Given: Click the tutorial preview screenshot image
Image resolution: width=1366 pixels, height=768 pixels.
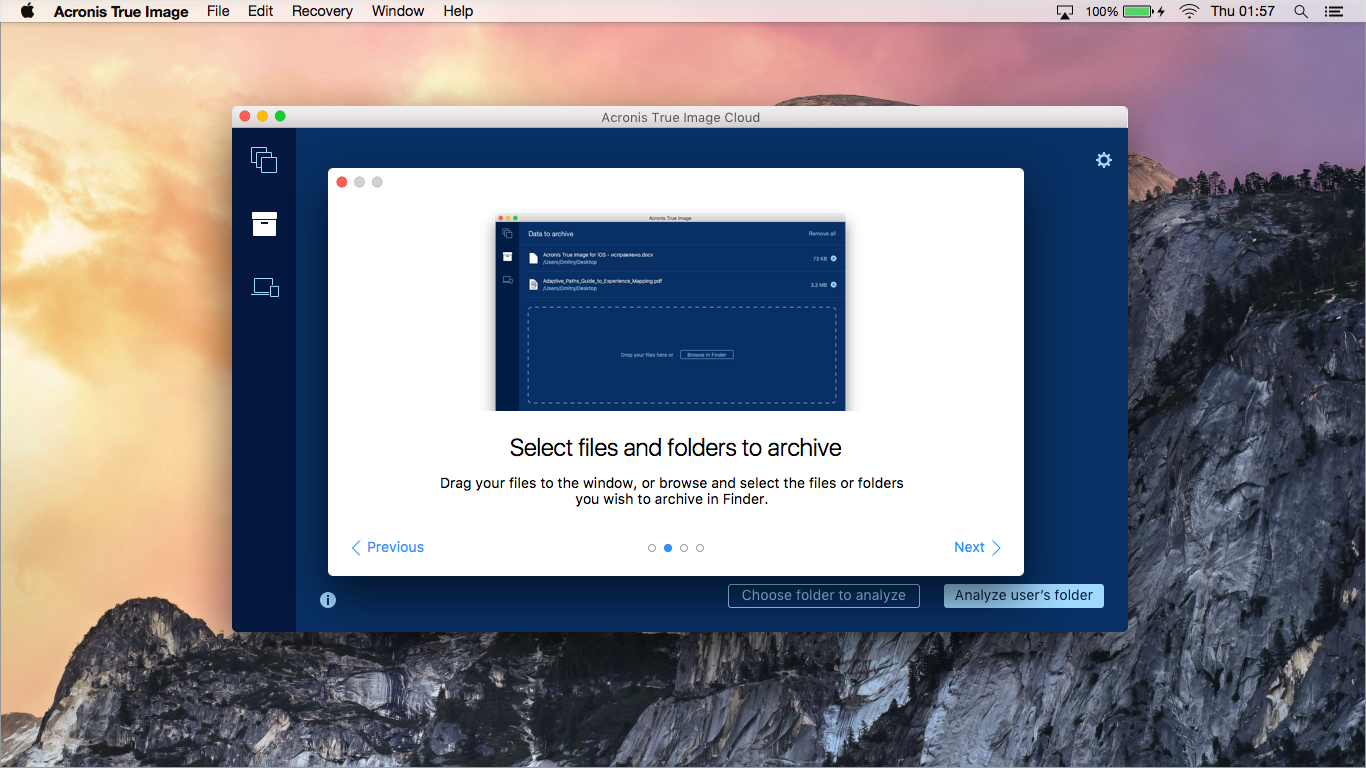Looking at the screenshot, I should click(x=671, y=312).
